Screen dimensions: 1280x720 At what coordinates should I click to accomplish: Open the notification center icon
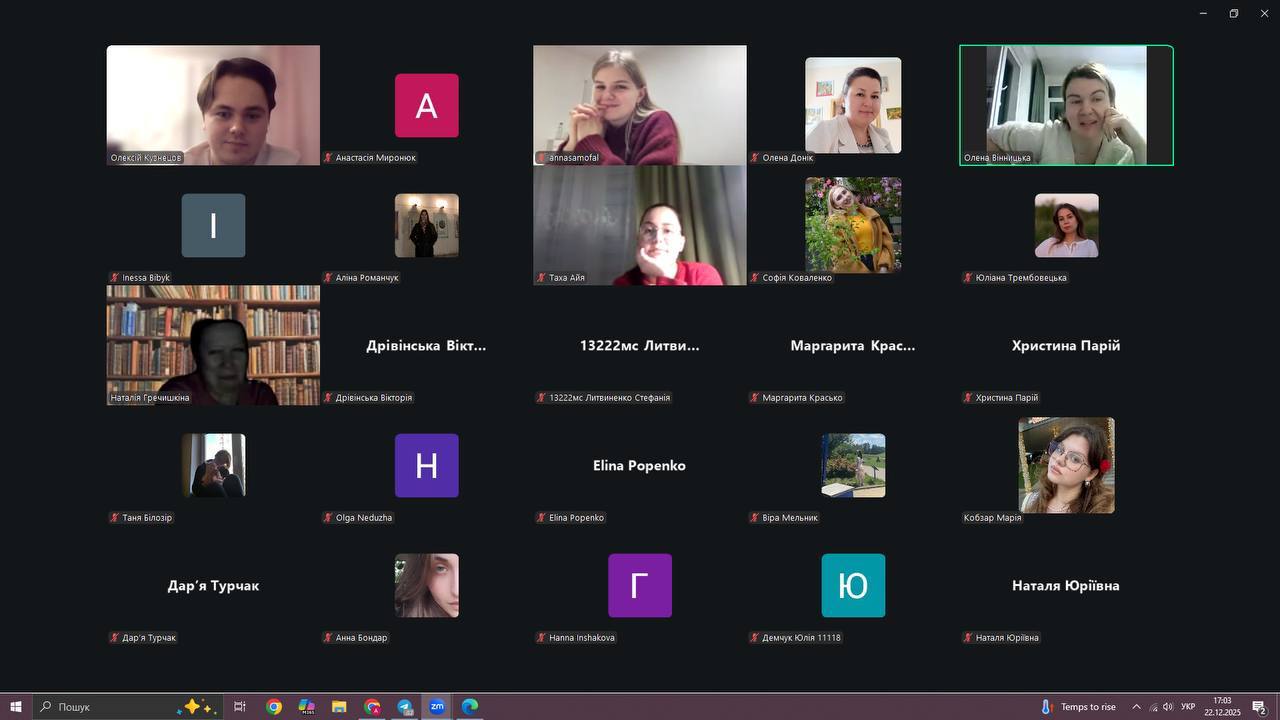(1259, 707)
